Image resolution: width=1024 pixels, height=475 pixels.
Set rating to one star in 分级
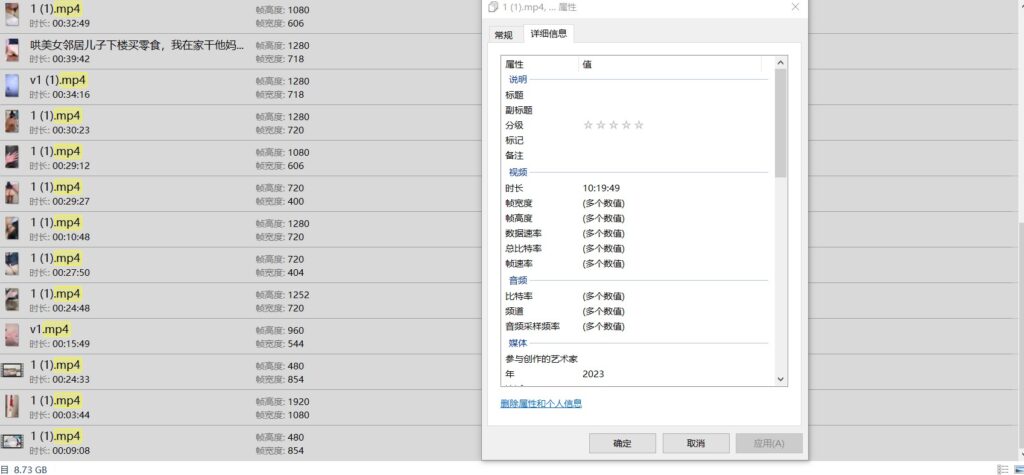(x=588, y=125)
